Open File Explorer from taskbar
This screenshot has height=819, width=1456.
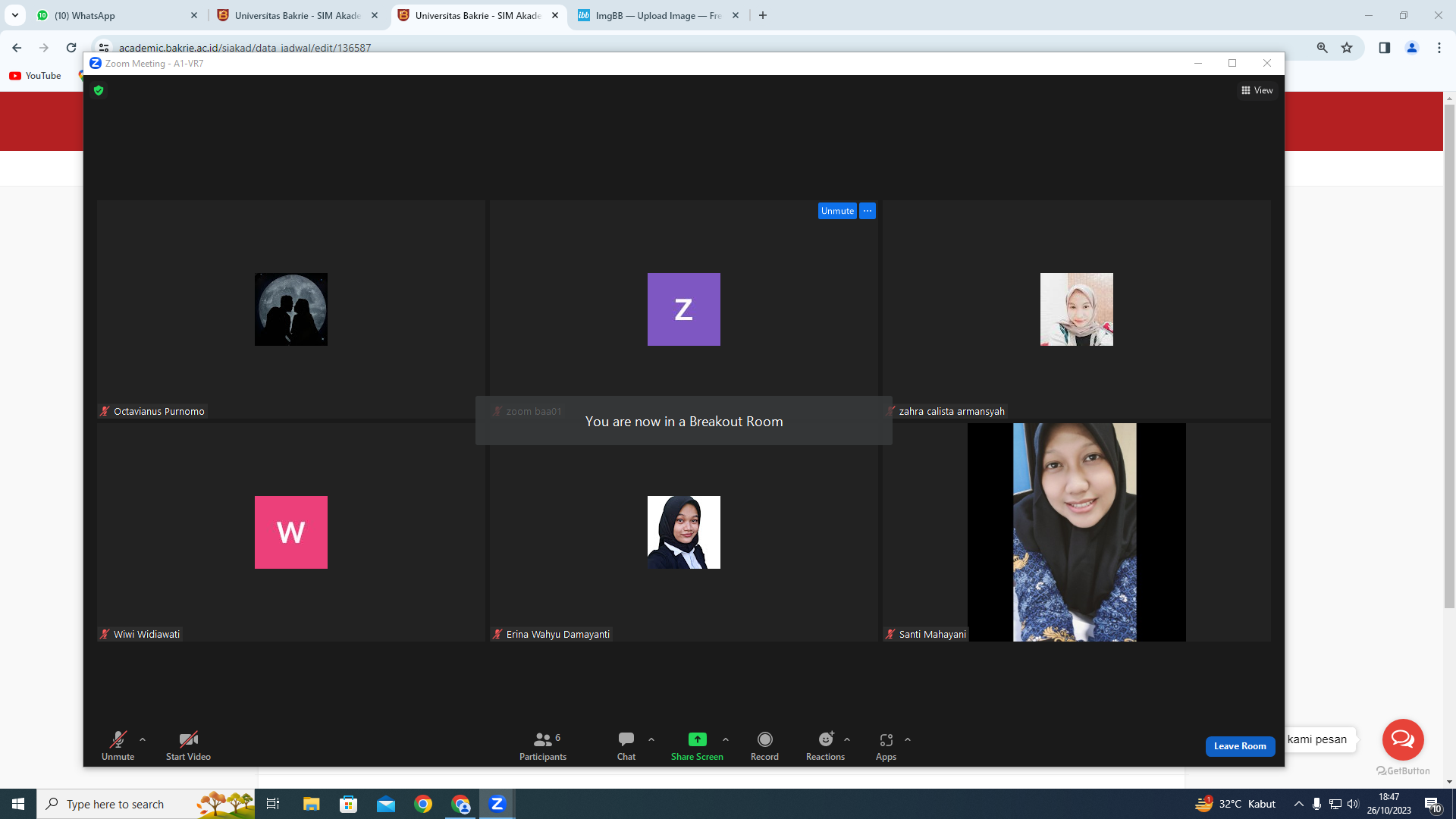click(x=311, y=804)
